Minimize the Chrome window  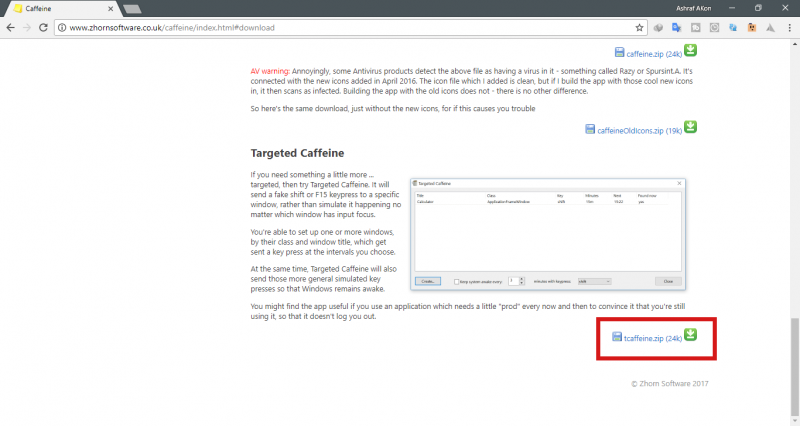(x=732, y=8)
